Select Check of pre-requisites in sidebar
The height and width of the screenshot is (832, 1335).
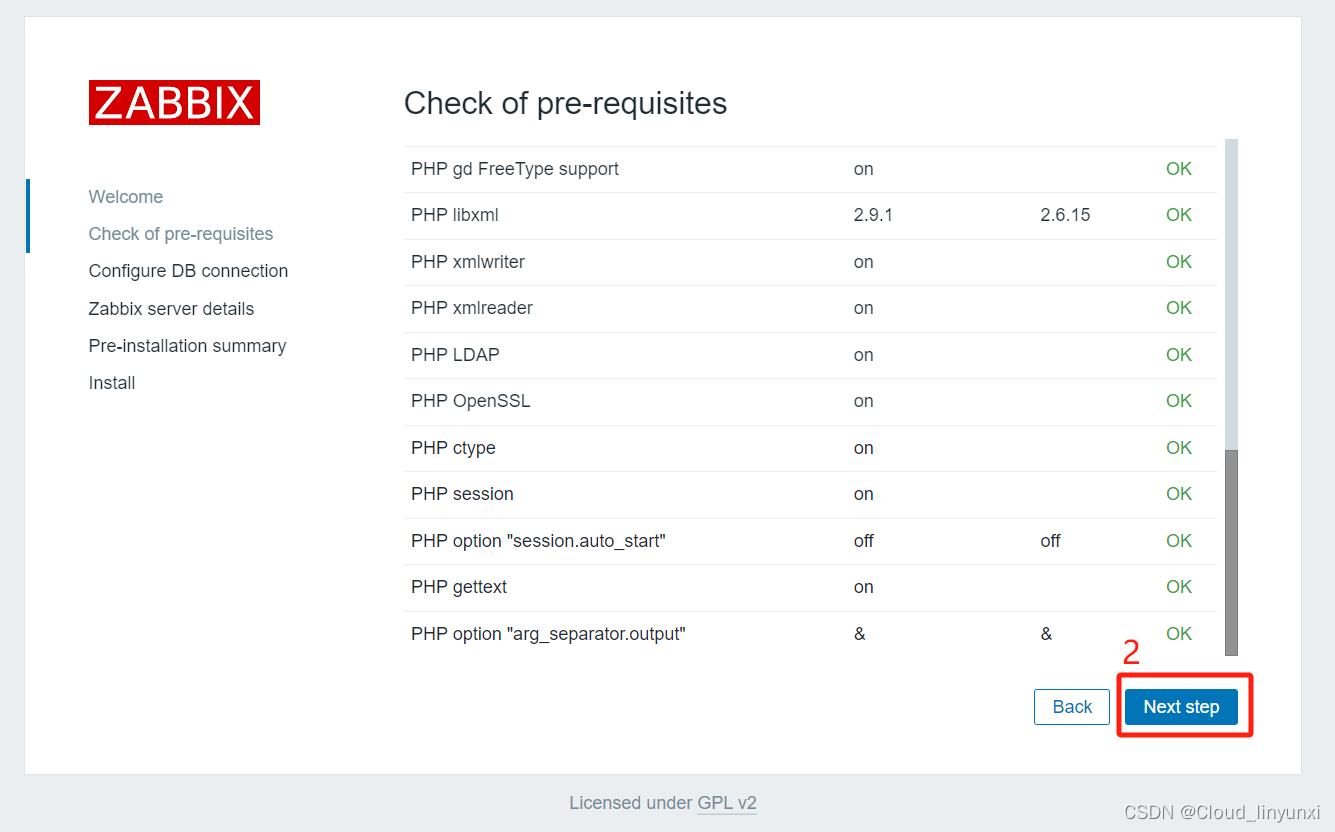pyautogui.click(x=181, y=234)
